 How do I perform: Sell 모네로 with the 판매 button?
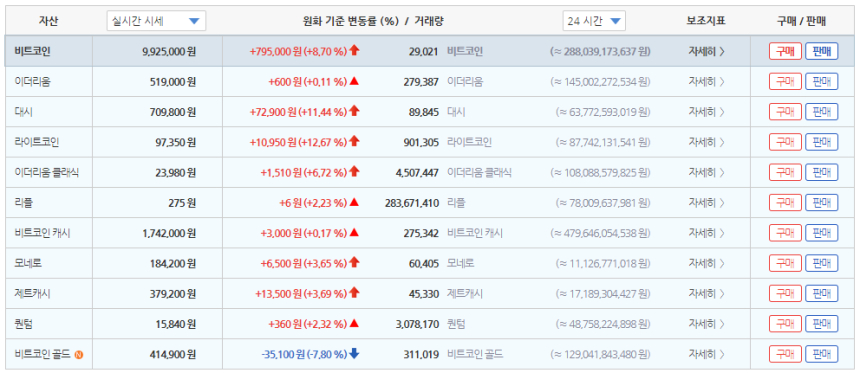coord(822,263)
